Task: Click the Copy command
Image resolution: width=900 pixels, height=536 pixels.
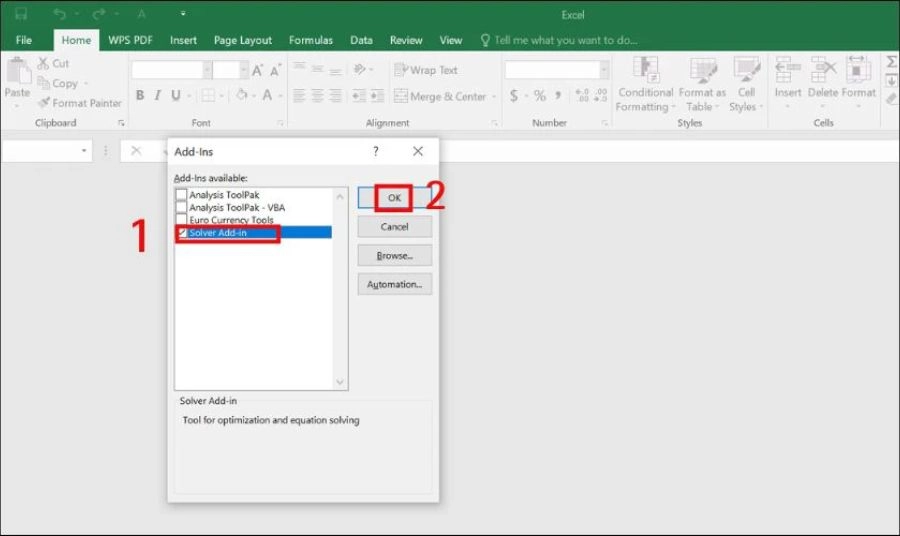Action: coord(57,83)
